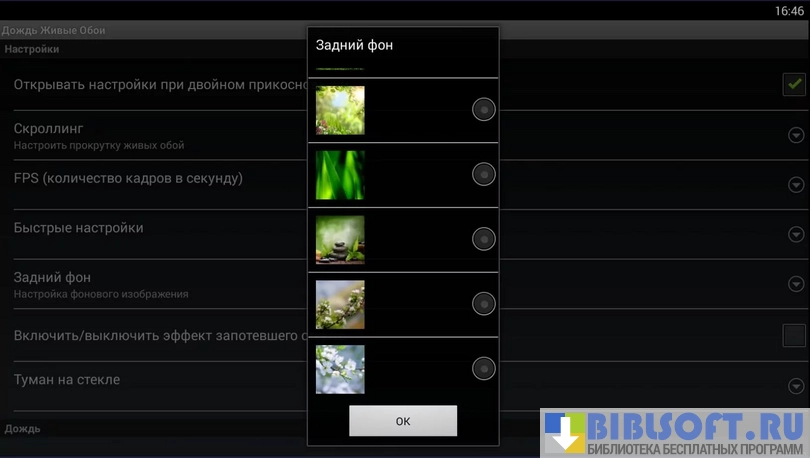This screenshot has height=458, width=810.
Task: Select the zen stacked stones thumbnail
Action: click(340, 240)
